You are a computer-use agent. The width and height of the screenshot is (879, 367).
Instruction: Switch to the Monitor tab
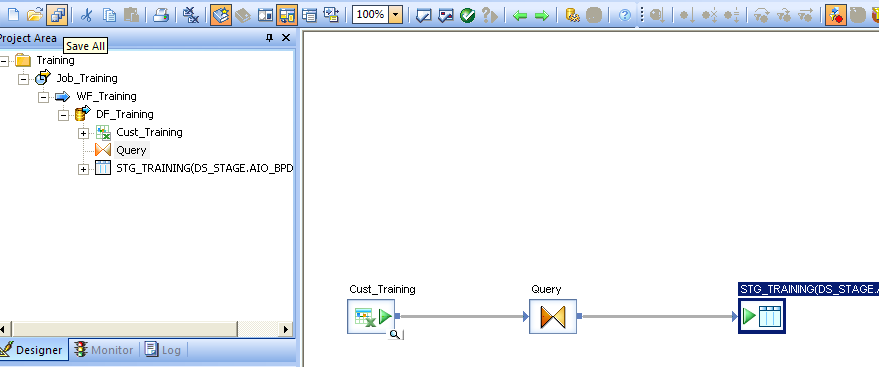point(104,350)
